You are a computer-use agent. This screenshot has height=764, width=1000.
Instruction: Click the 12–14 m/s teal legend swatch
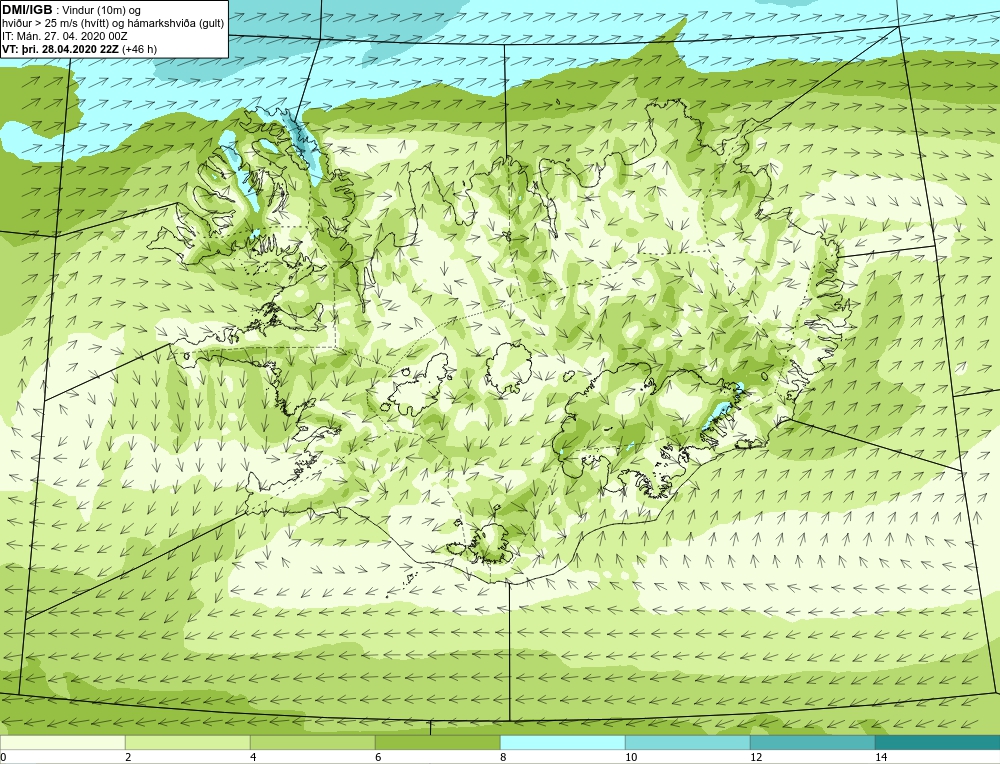coord(812,742)
